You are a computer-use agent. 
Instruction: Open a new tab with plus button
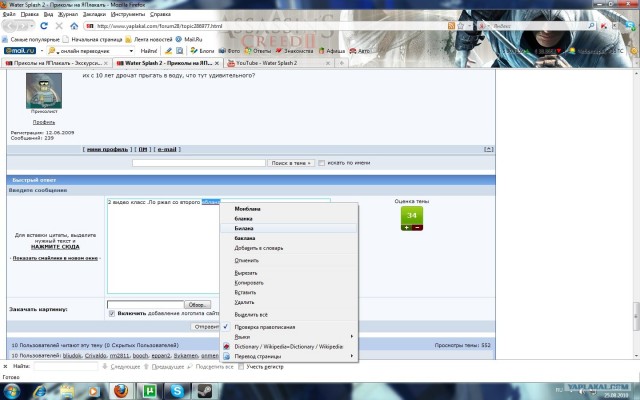click(x=342, y=63)
